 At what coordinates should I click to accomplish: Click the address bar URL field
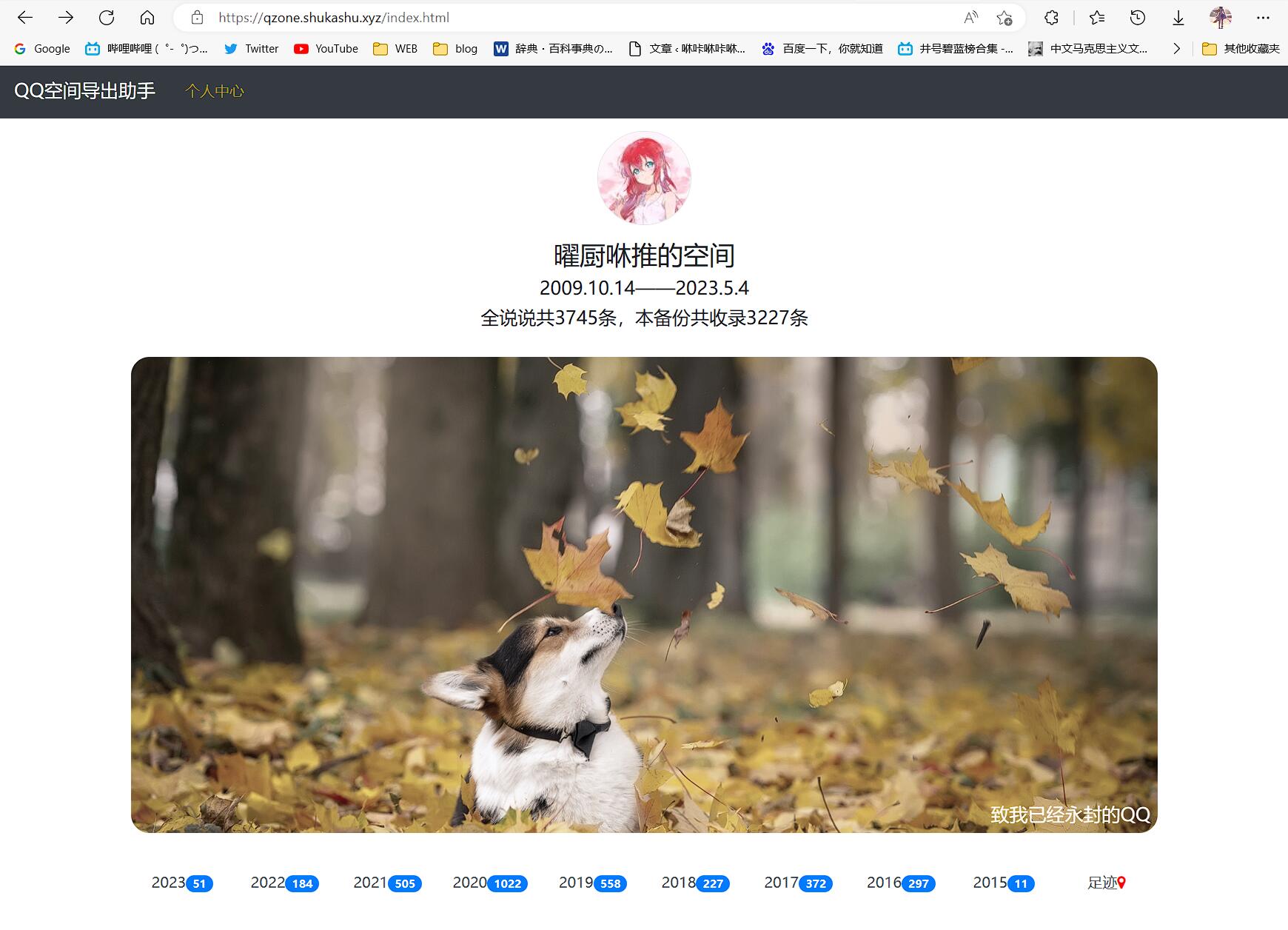(x=333, y=18)
